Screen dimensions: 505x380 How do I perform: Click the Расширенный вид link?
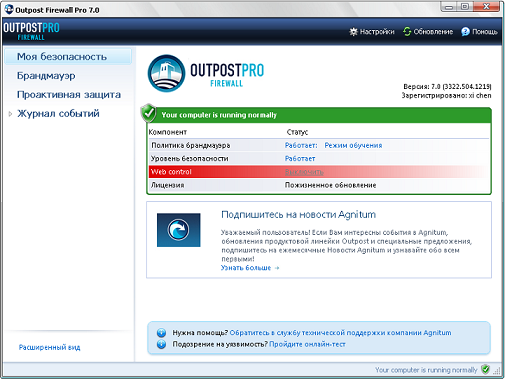(49, 347)
